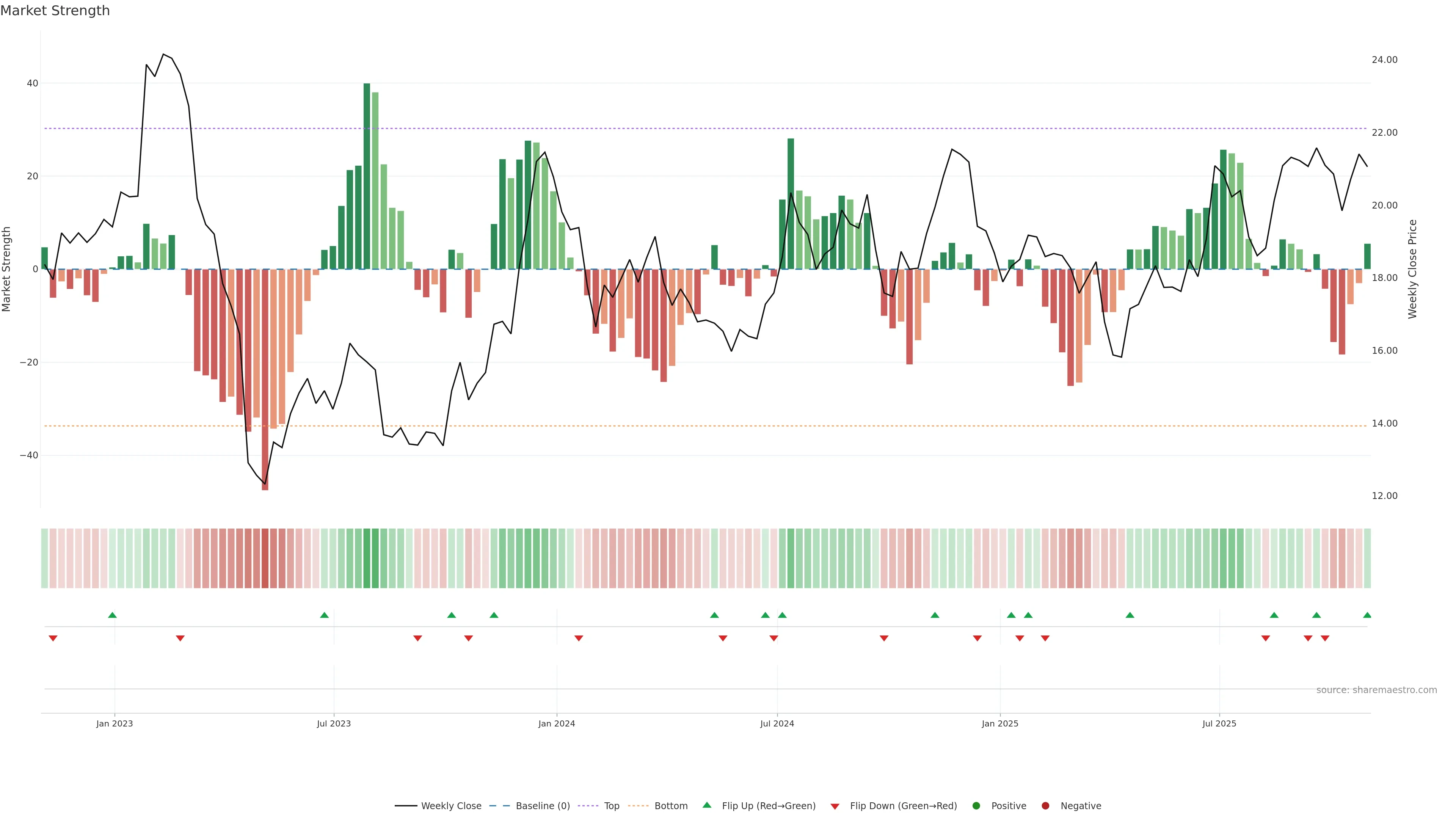
Task: Click the Market Strength y-axis title
Action: click(x=7, y=269)
